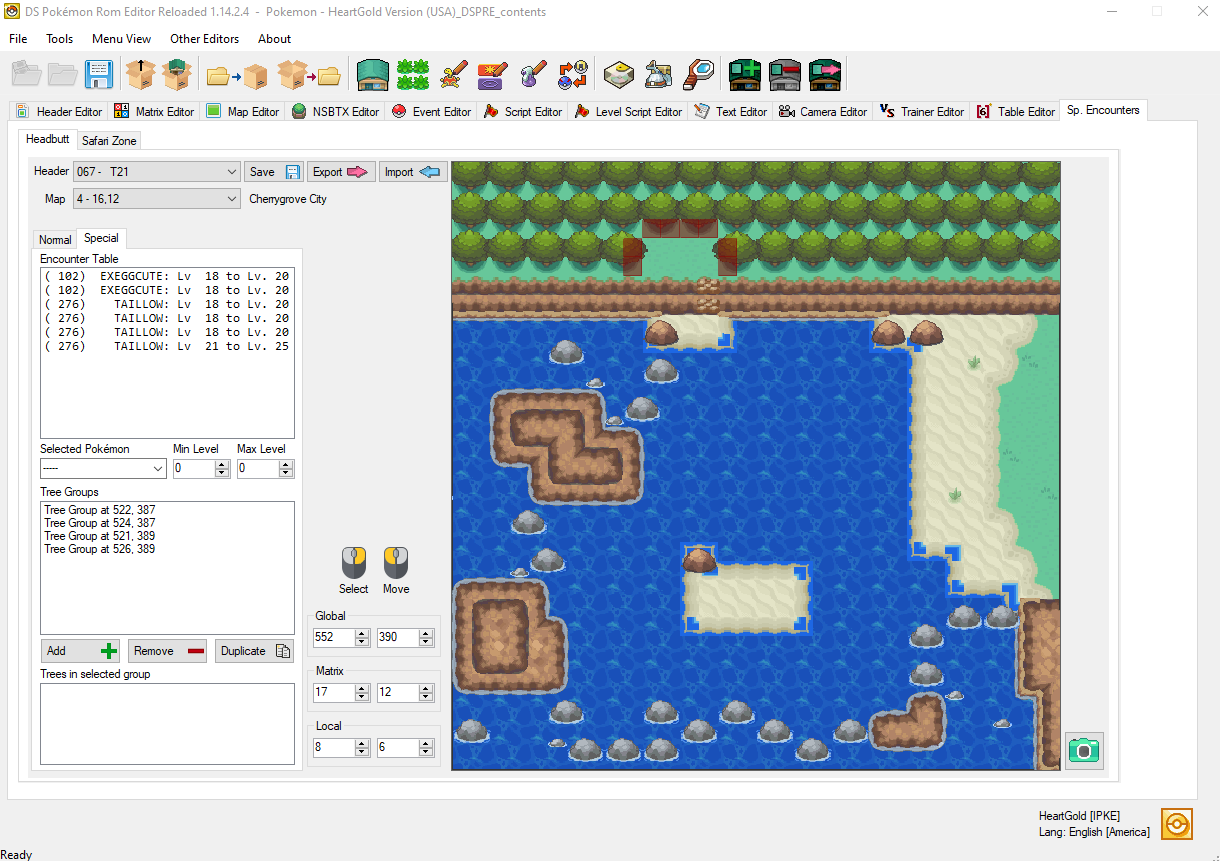
Task: Activate the Move mouse mode
Action: (395, 563)
